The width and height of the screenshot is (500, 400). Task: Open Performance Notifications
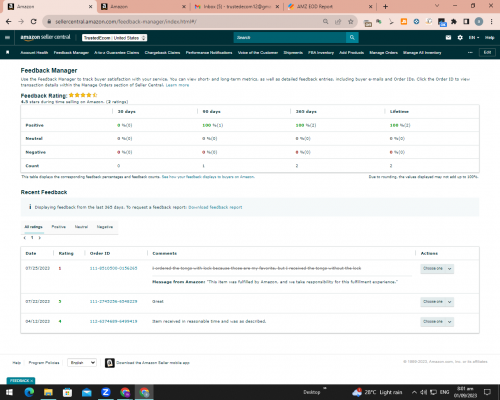coord(209,52)
